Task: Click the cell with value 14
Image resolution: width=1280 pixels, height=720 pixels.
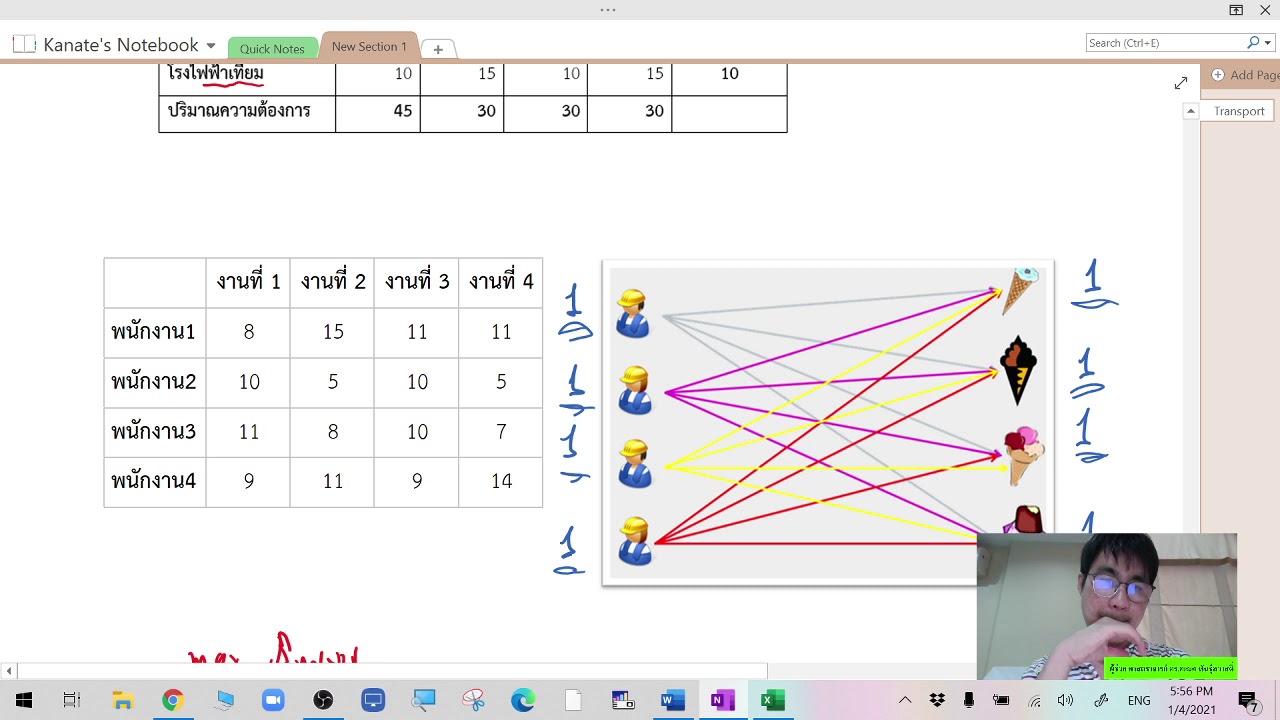Action: (501, 481)
